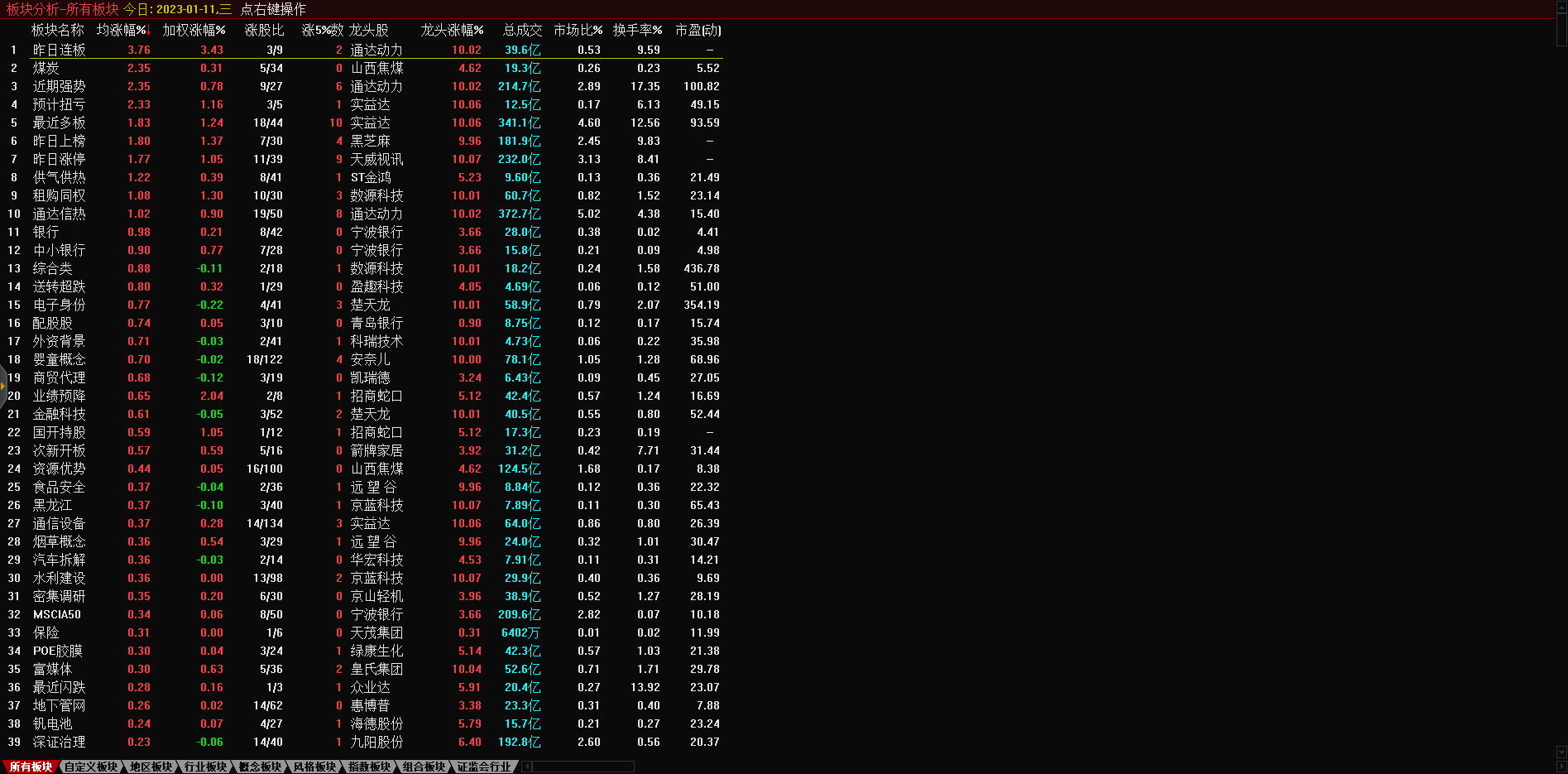
Task: Click the 龙头涨幅% column header
Action: click(452, 31)
